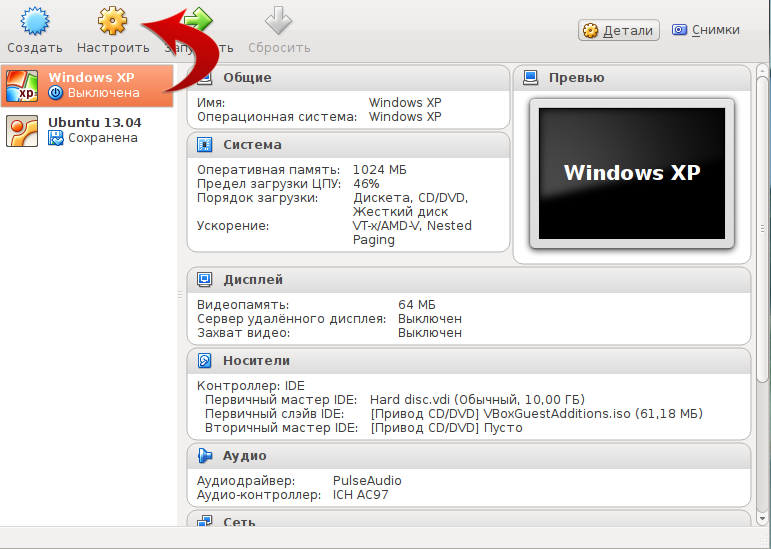This screenshot has width=771, height=549.
Task: Click the splitter handle beside VM list
Action: pyautogui.click(x=181, y=294)
